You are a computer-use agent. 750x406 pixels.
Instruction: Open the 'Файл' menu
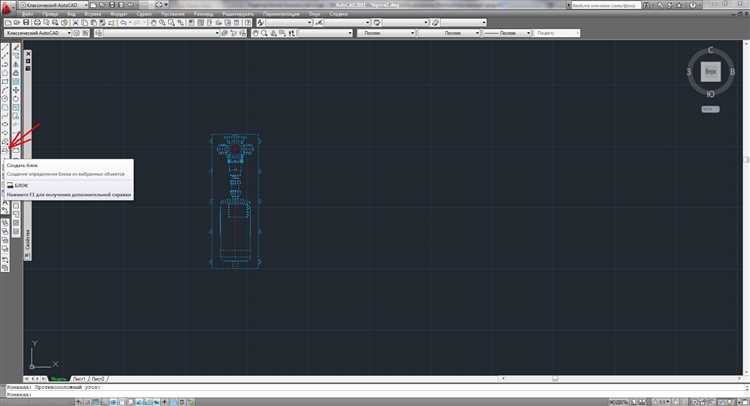pos(29,13)
